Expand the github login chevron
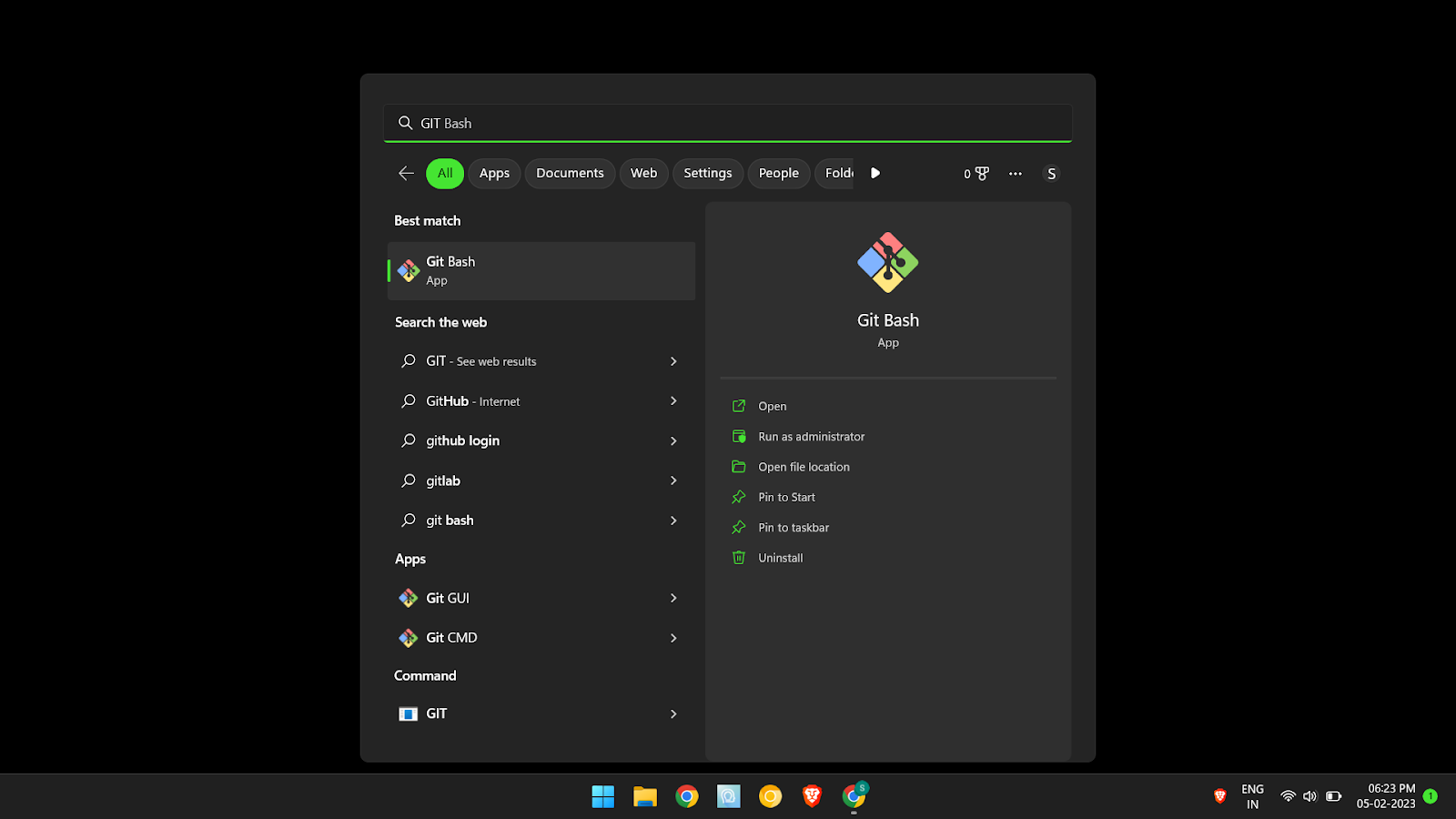This screenshot has height=819, width=1456. [x=673, y=440]
